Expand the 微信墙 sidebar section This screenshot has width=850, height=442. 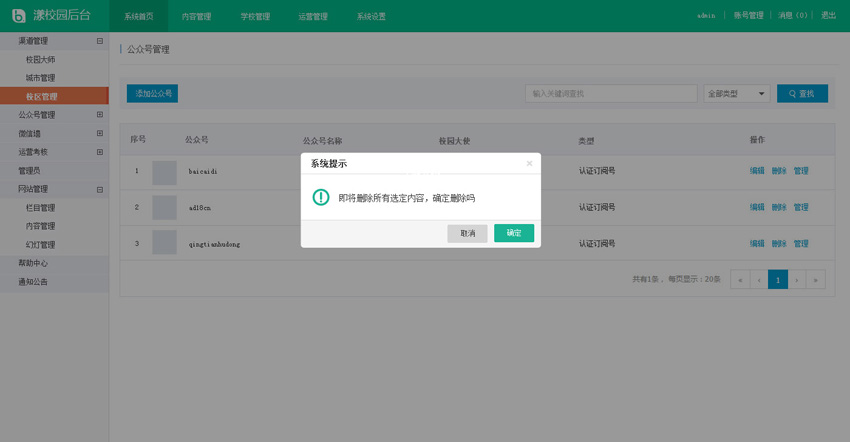click(99, 133)
